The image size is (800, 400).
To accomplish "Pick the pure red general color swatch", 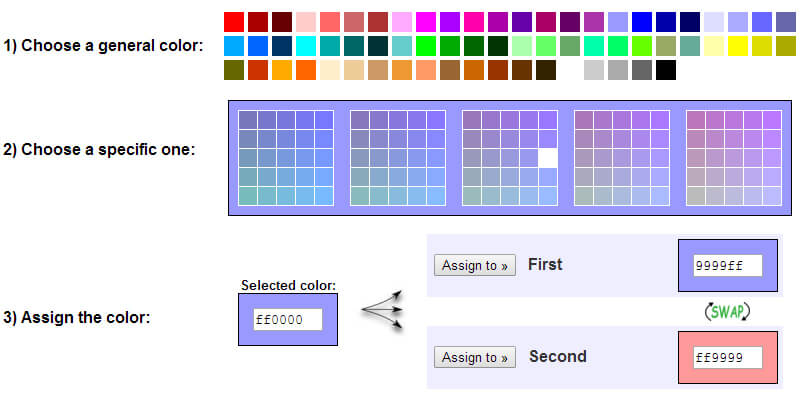I will coord(234,21).
